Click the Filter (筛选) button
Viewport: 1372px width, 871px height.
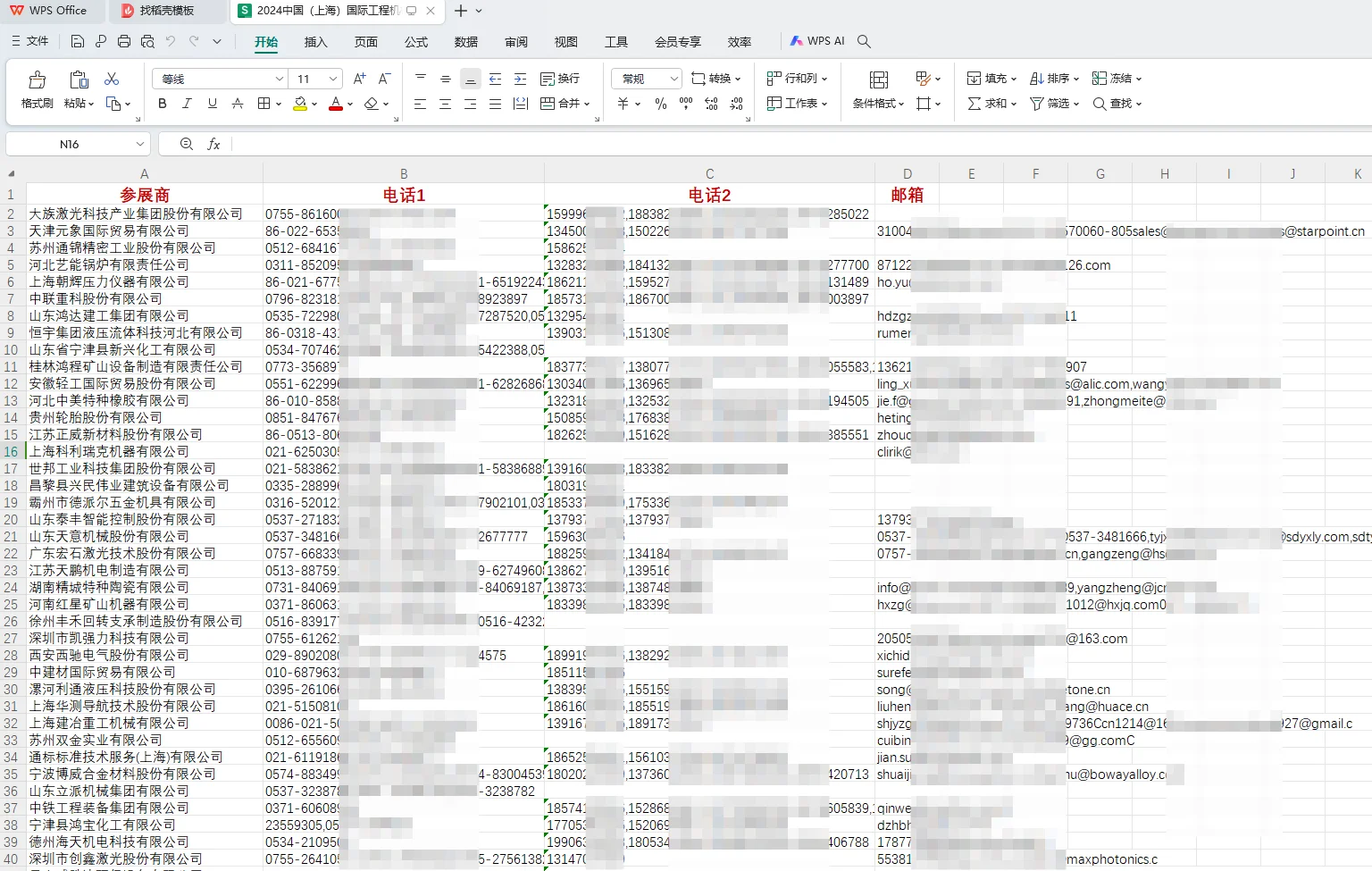point(1054,104)
